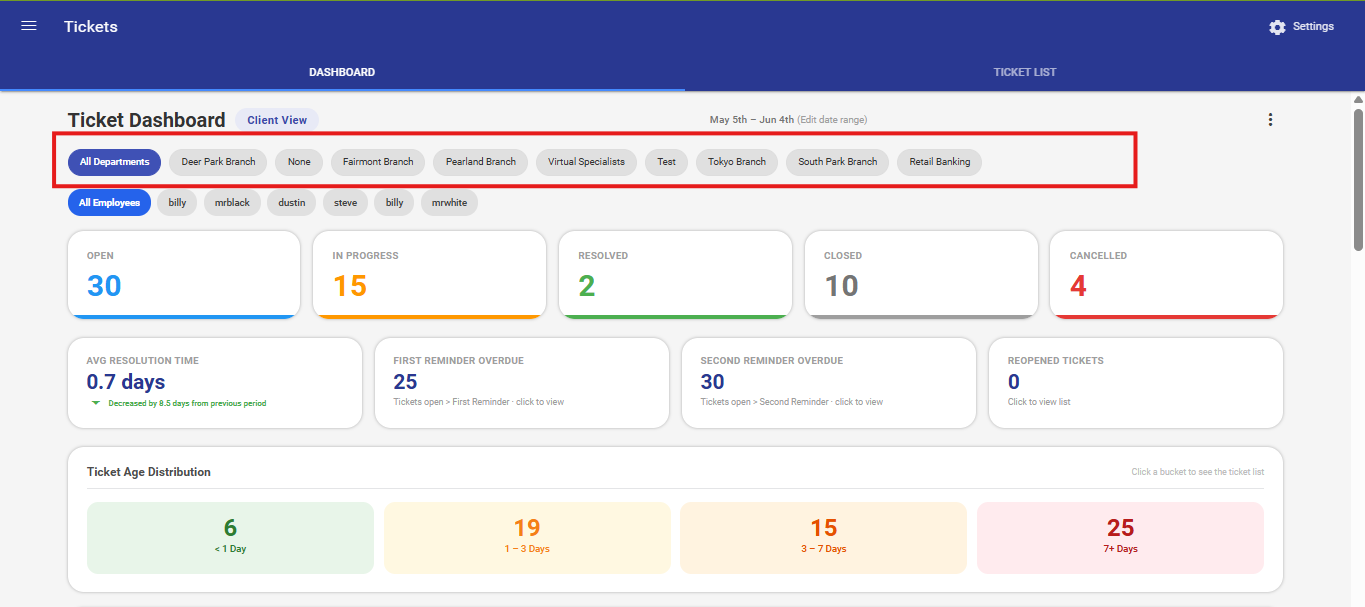This screenshot has width=1365, height=607.
Task: Select the None department chip
Action: click(x=299, y=162)
